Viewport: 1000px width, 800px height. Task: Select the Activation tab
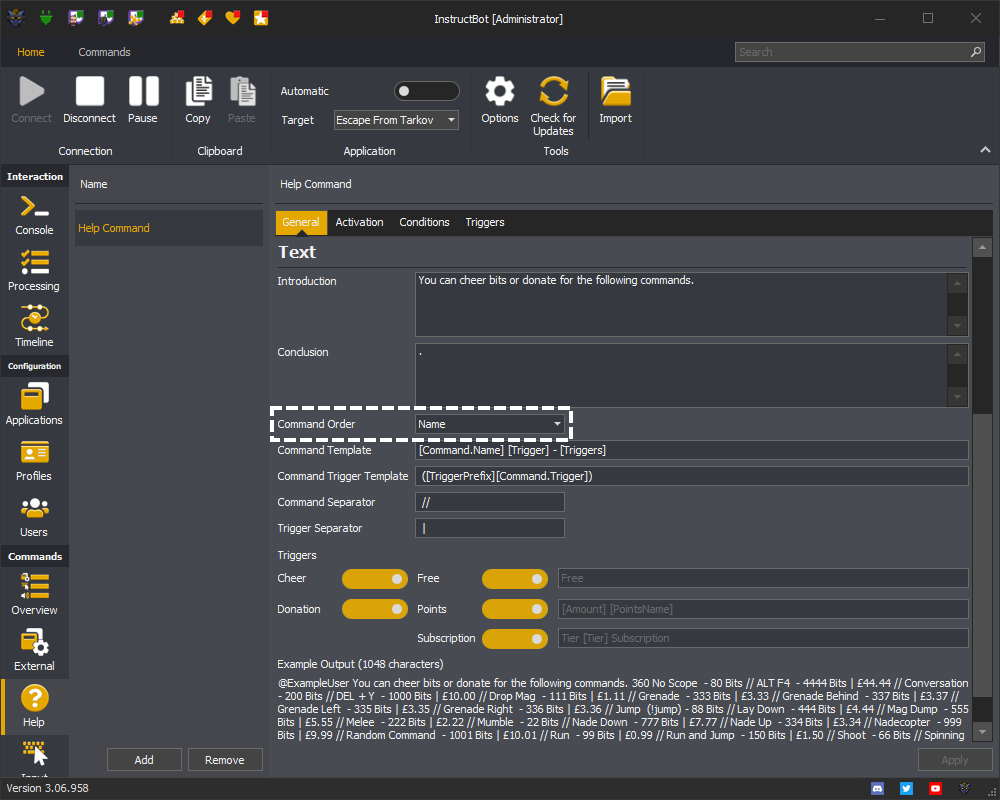360,222
